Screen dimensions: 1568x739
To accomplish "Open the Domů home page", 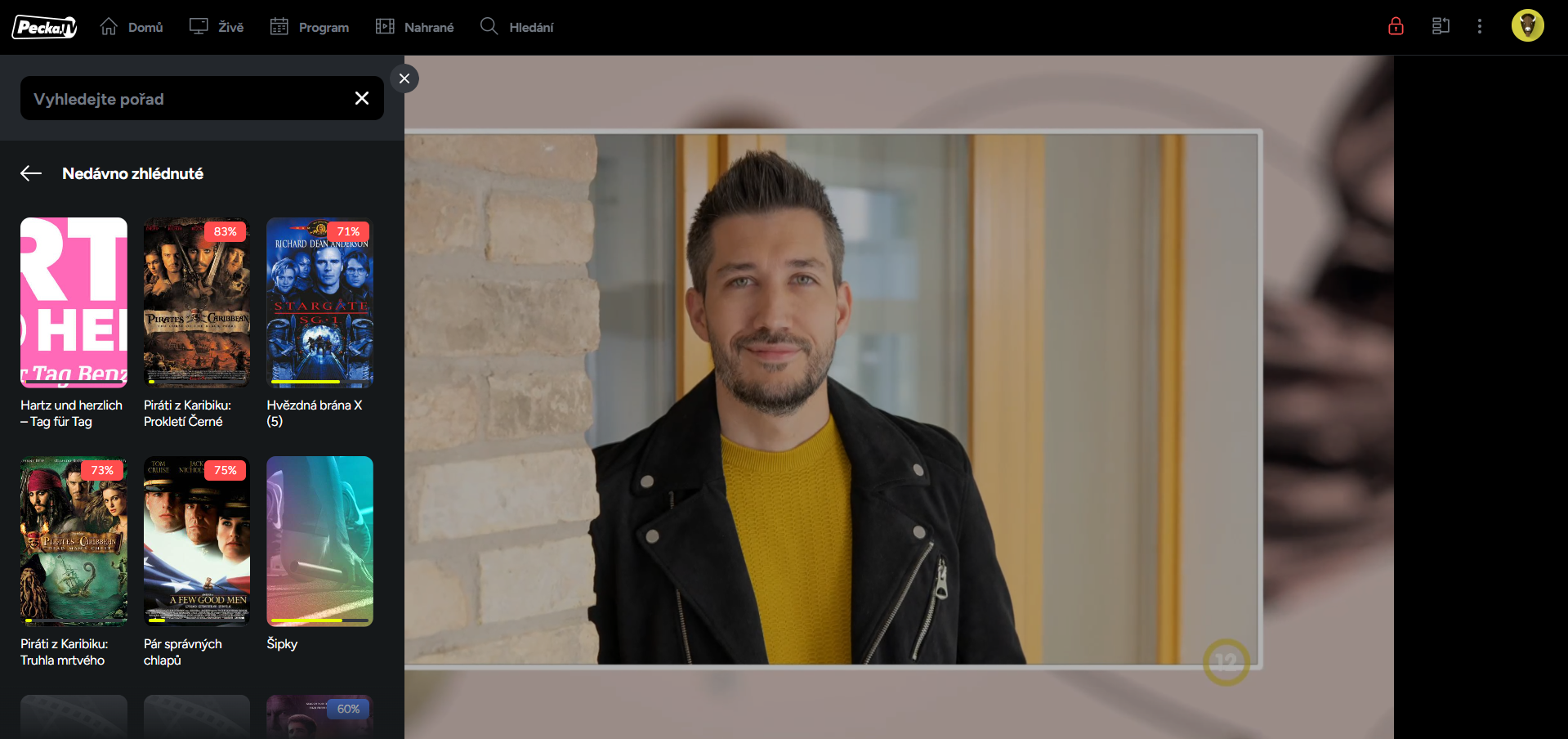I will pos(132,27).
